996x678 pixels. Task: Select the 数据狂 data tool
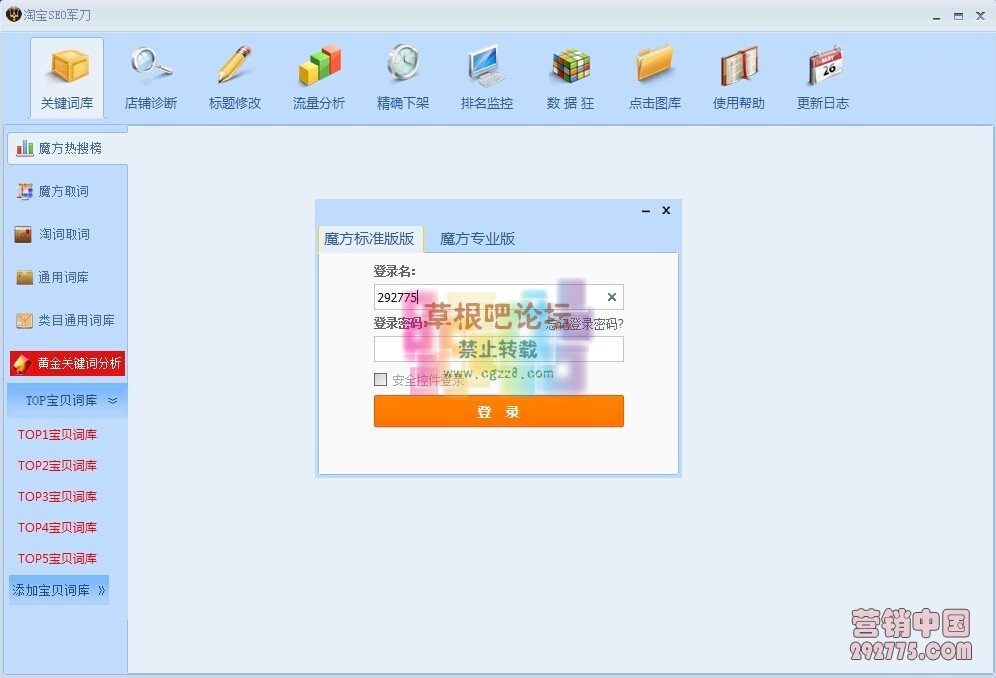(x=570, y=77)
